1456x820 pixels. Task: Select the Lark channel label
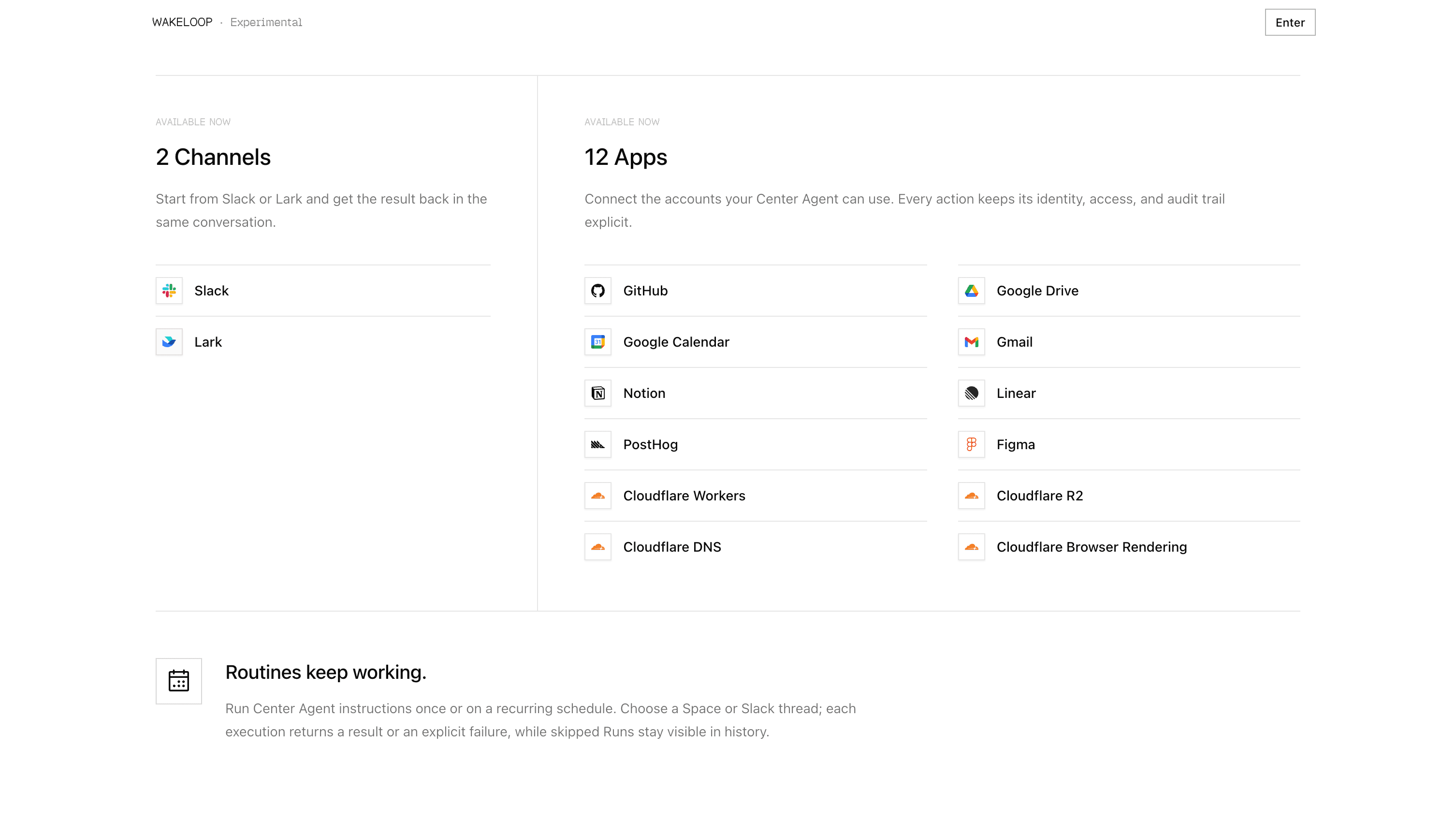point(208,342)
